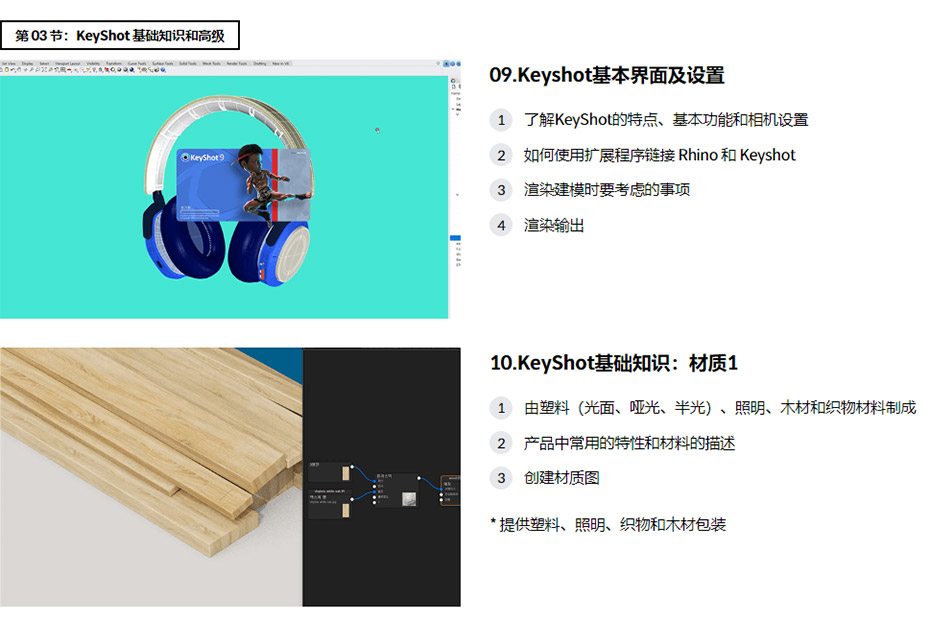Image resolution: width=930 pixels, height=620 pixels.
Task: Click the heading '10.KeyShot基础知识：材质1'
Action: point(614,363)
